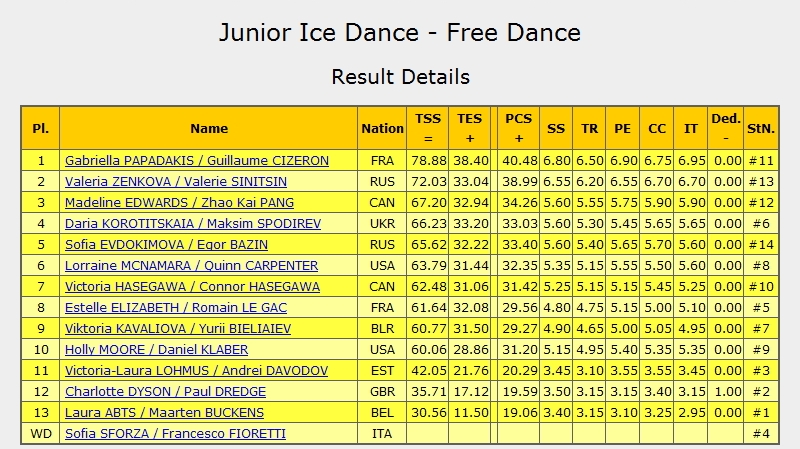Open Daria KOROTITSKAIA / Maksim SPODIREV entry

coord(193,223)
